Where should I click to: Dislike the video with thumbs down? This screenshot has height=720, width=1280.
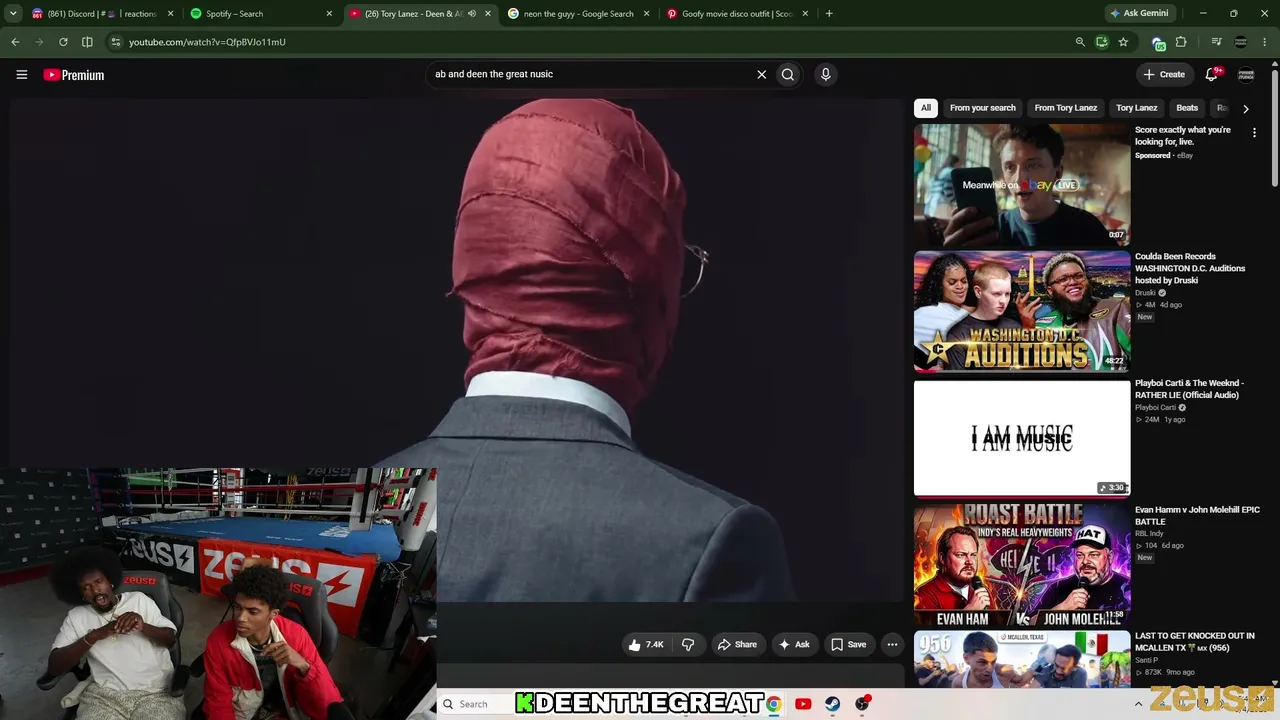click(688, 645)
